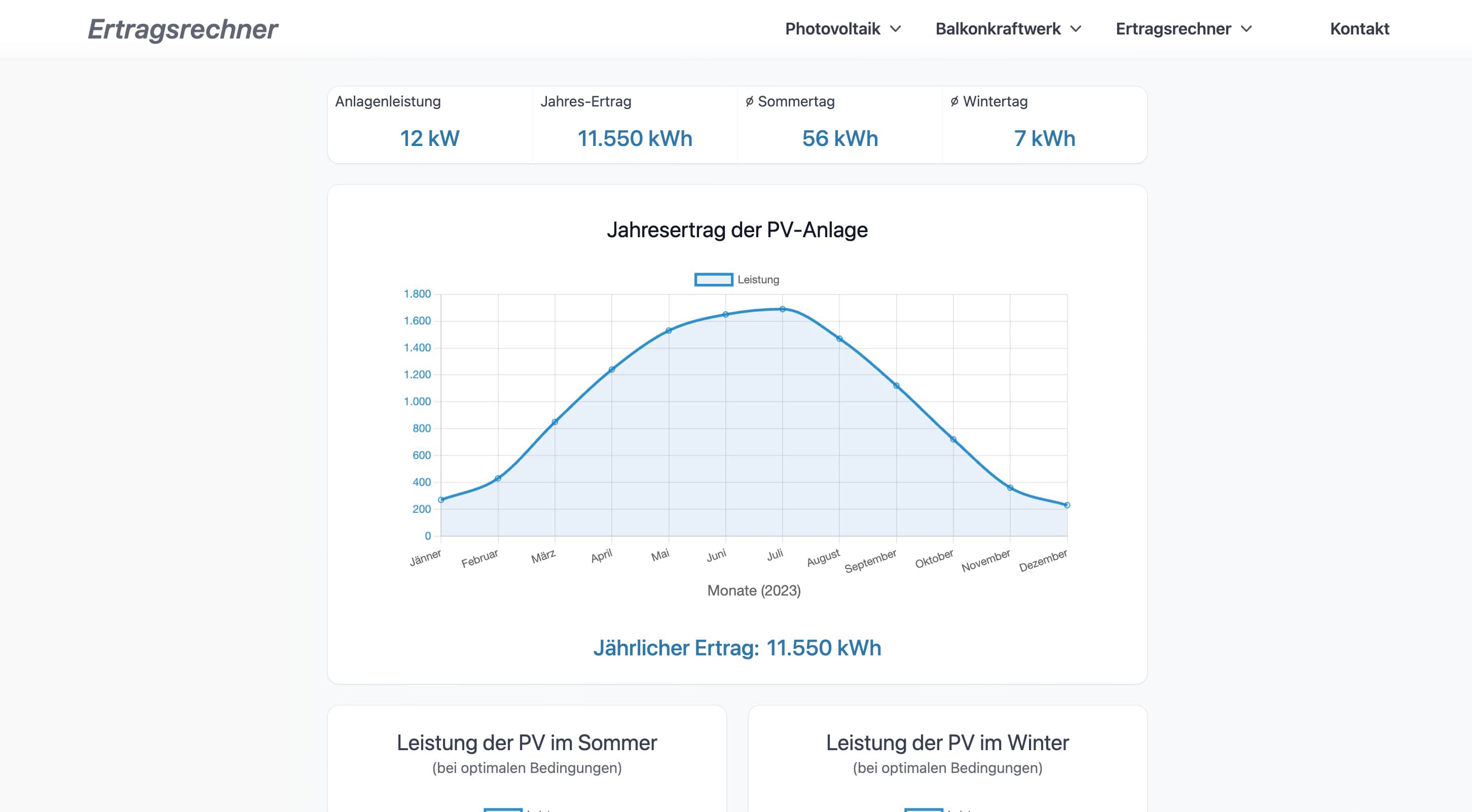1472x812 pixels.
Task: Open the Ertragsrechner navigation menu
Action: [x=1173, y=28]
